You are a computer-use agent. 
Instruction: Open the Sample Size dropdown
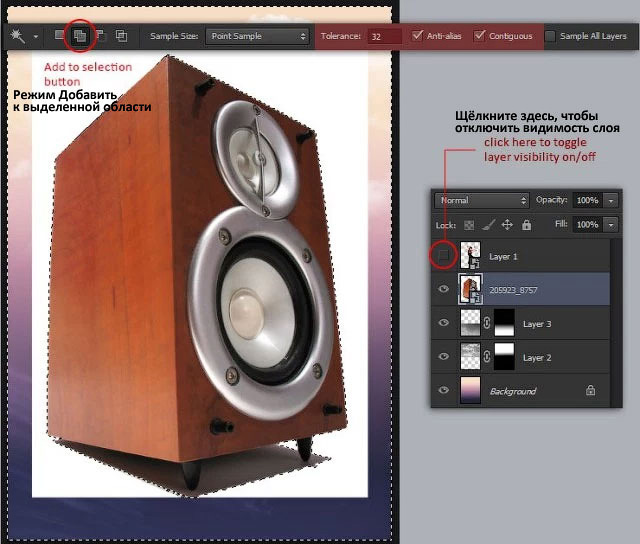(257, 36)
